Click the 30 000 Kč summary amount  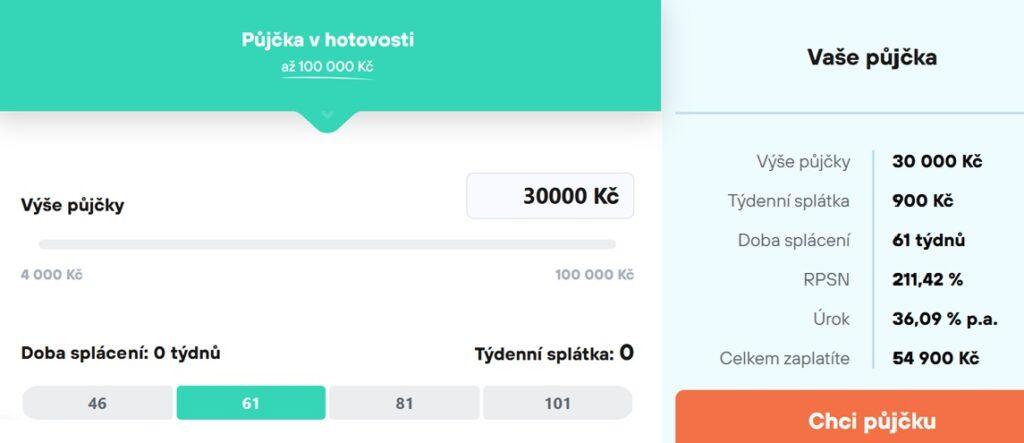pos(937,162)
